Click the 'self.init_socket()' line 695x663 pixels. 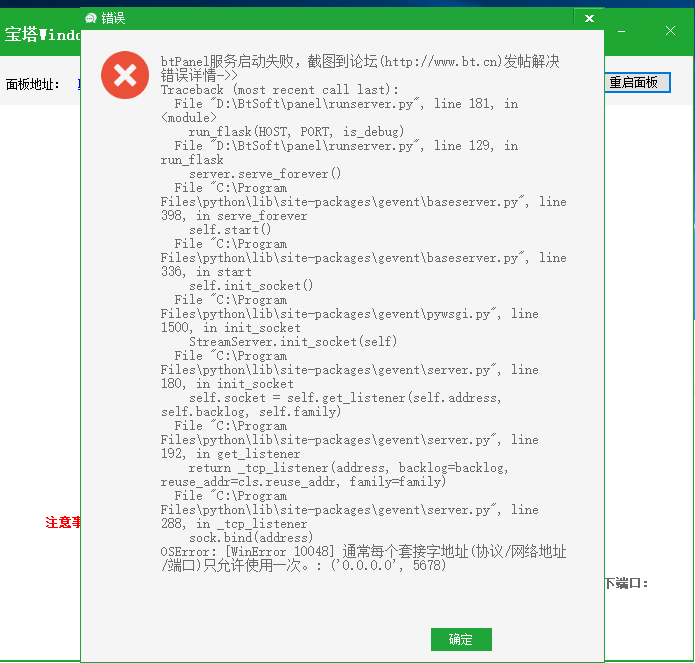[x=251, y=286]
